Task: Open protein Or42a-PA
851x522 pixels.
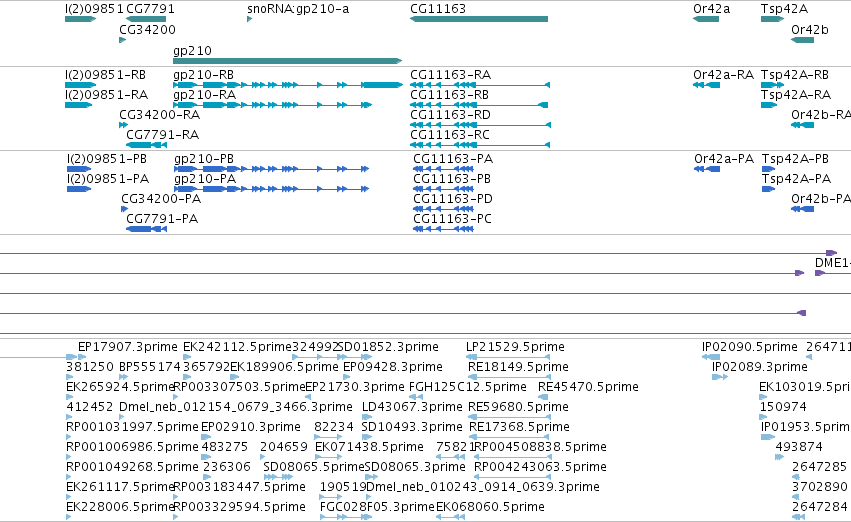Action: point(724,159)
